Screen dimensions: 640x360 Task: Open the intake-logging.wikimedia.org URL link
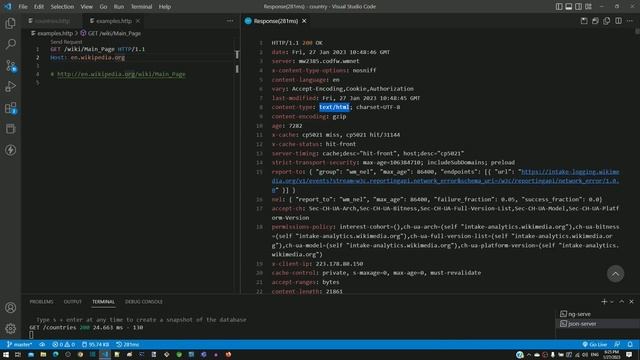point(445,181)
